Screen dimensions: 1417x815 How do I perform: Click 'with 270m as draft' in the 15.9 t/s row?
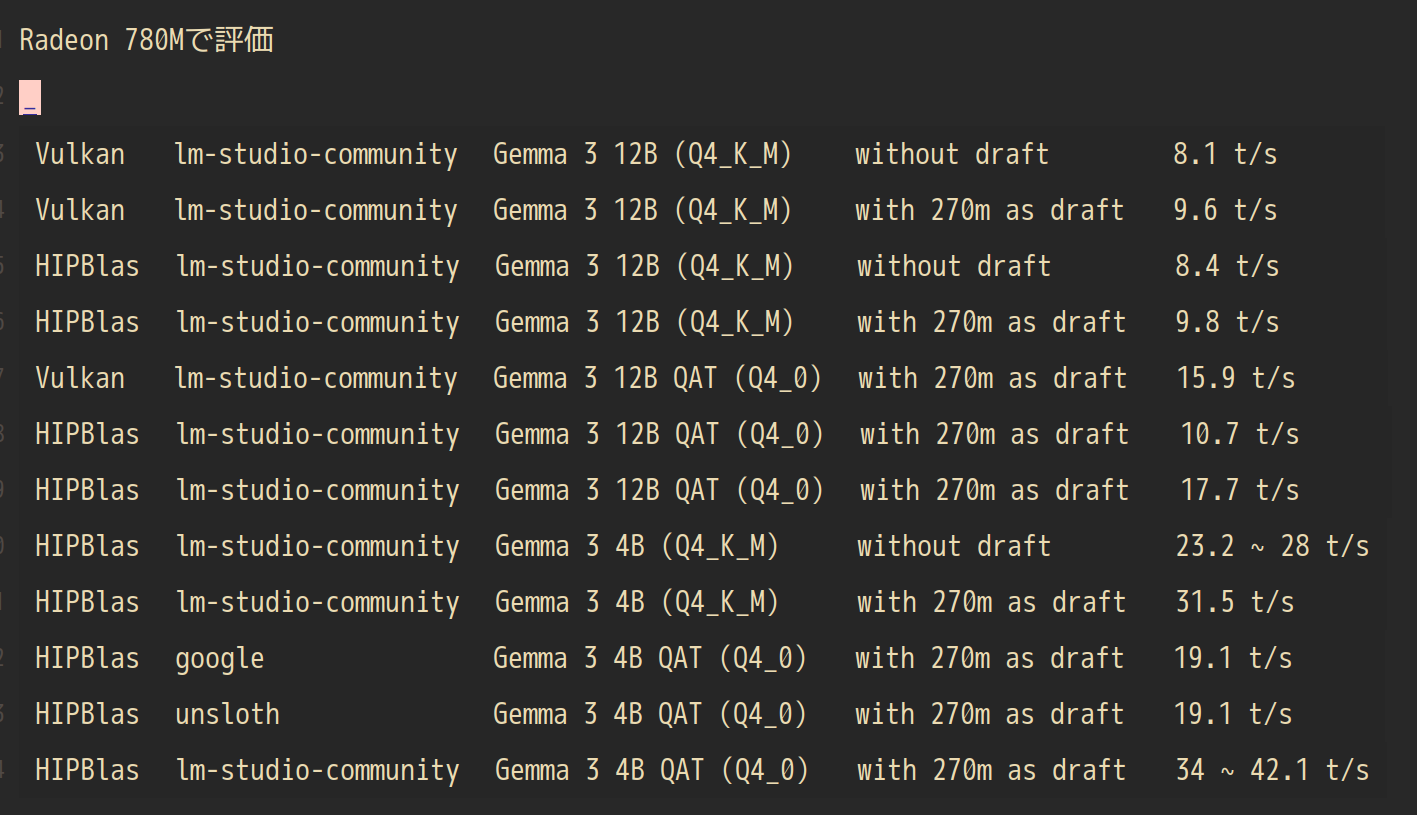point(993,378)
